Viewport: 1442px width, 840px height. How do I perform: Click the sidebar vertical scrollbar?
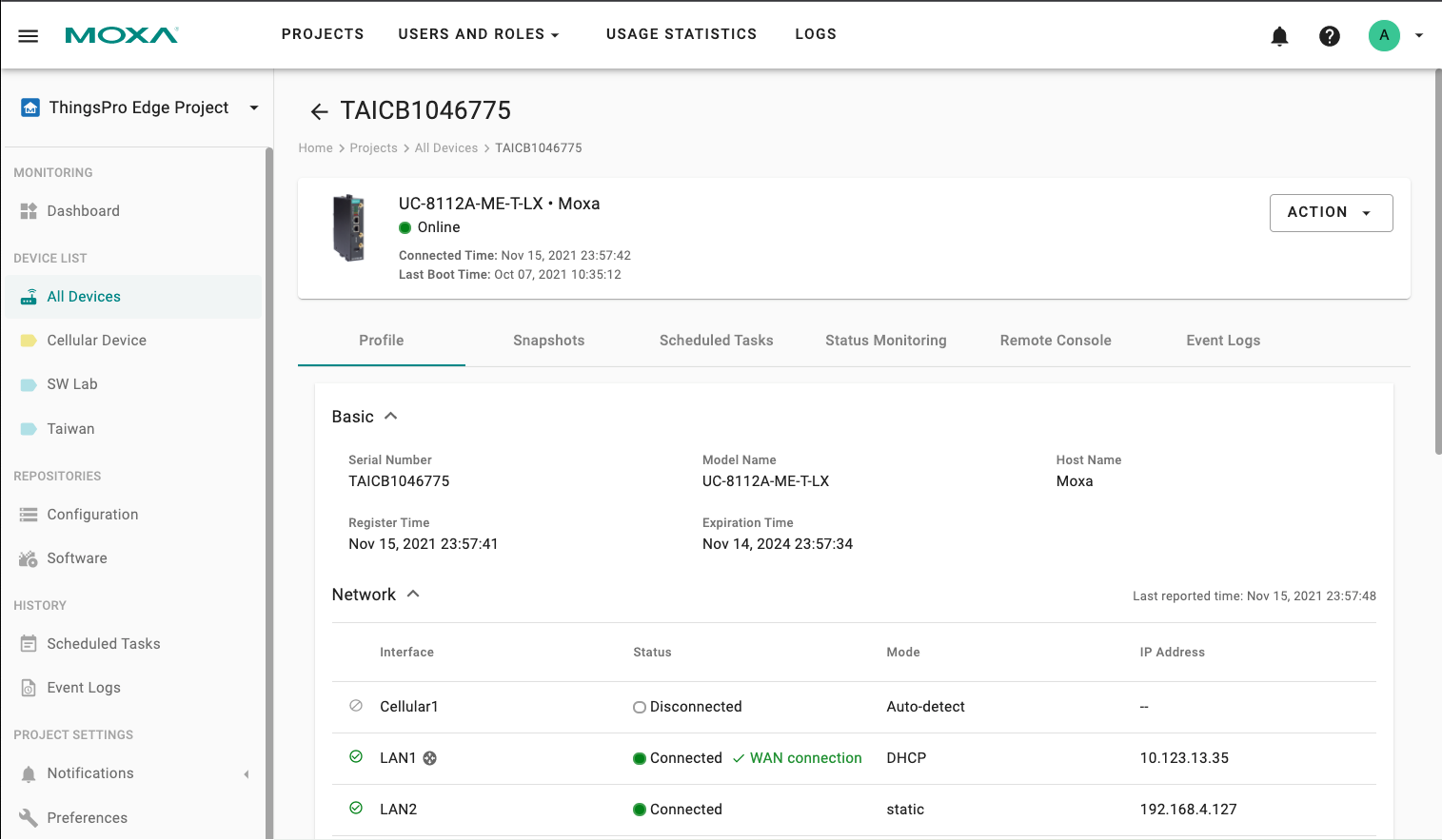[x=269, y=493]
